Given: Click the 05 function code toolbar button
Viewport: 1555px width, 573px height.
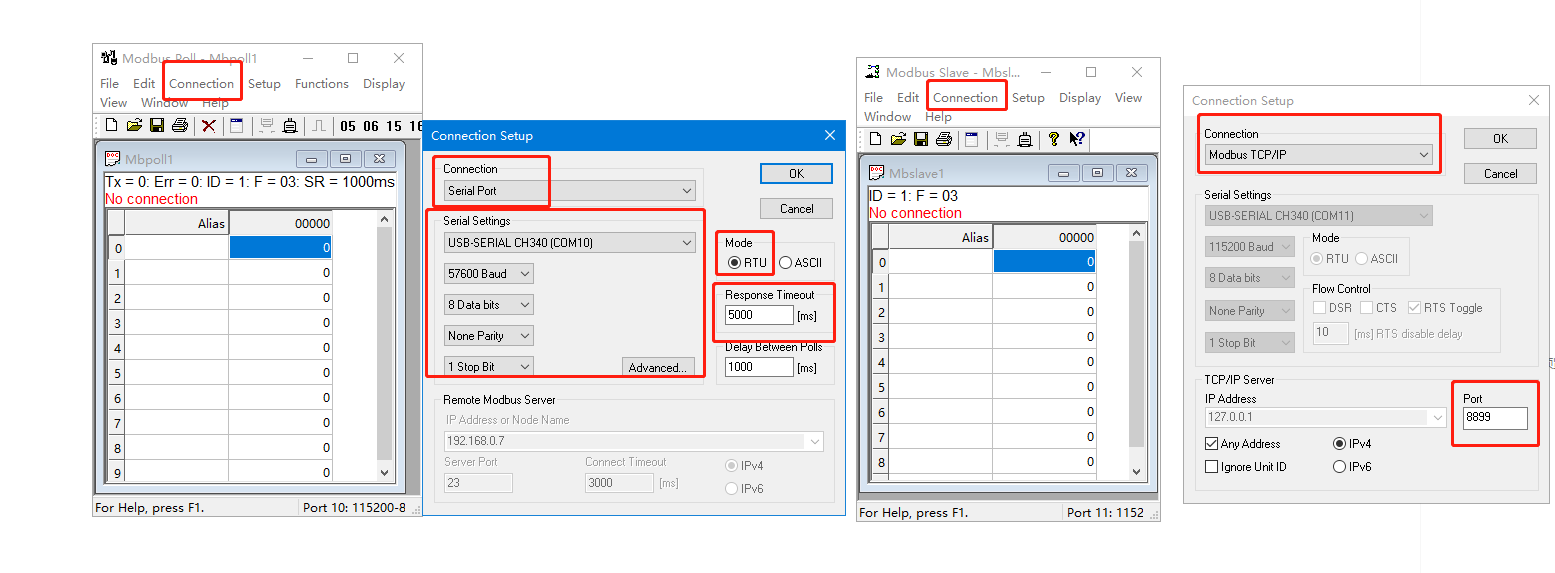Looking at the screenshot, I should (x=348, y=126).
